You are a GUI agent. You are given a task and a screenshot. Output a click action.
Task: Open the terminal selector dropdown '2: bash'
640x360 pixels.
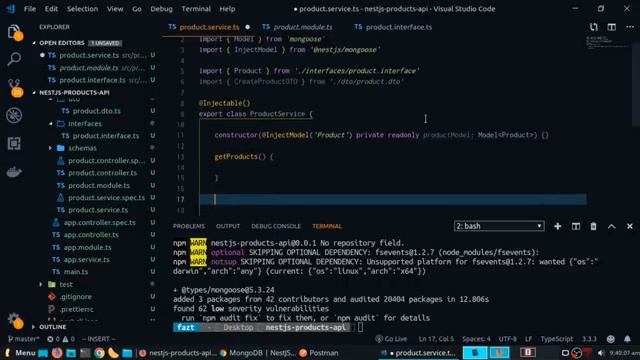coord(499,226)
